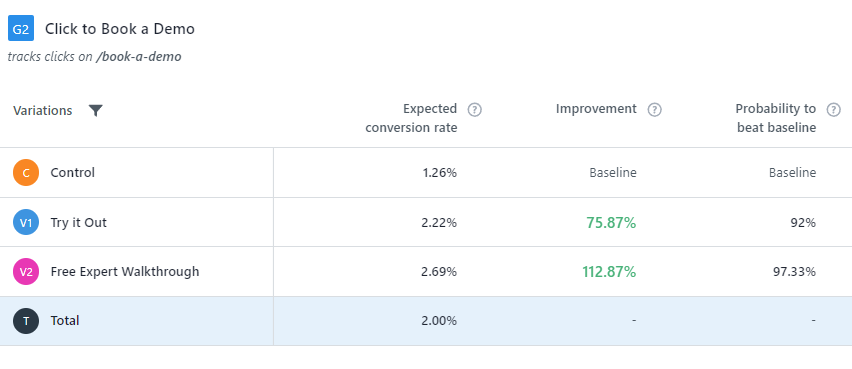
Task: Show help for Expected conversion rate
Action: point(475,110)
